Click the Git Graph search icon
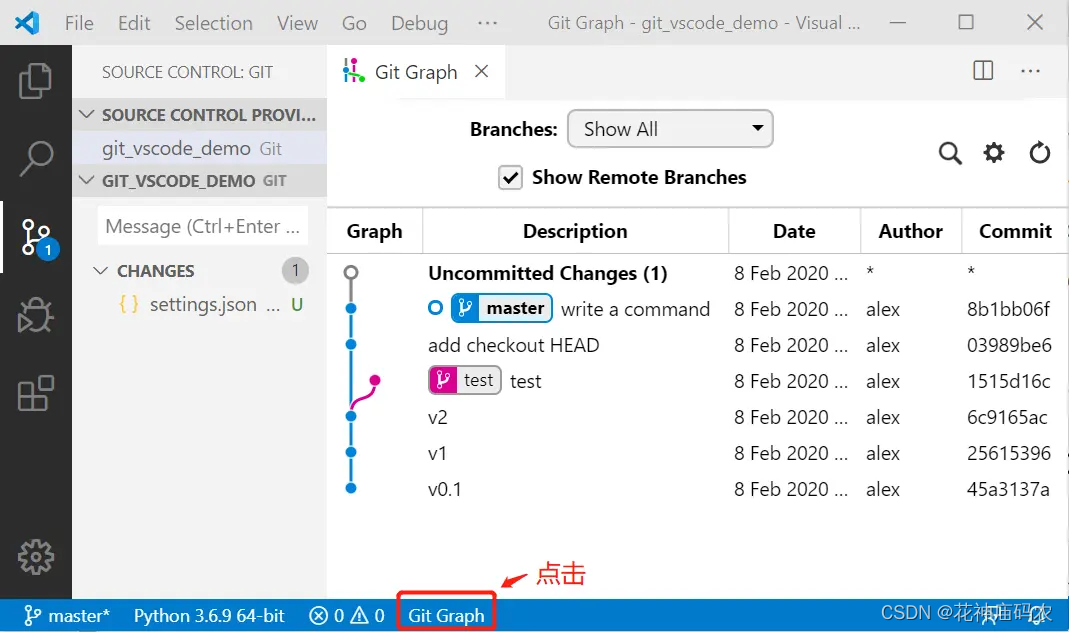 (950, 153)
